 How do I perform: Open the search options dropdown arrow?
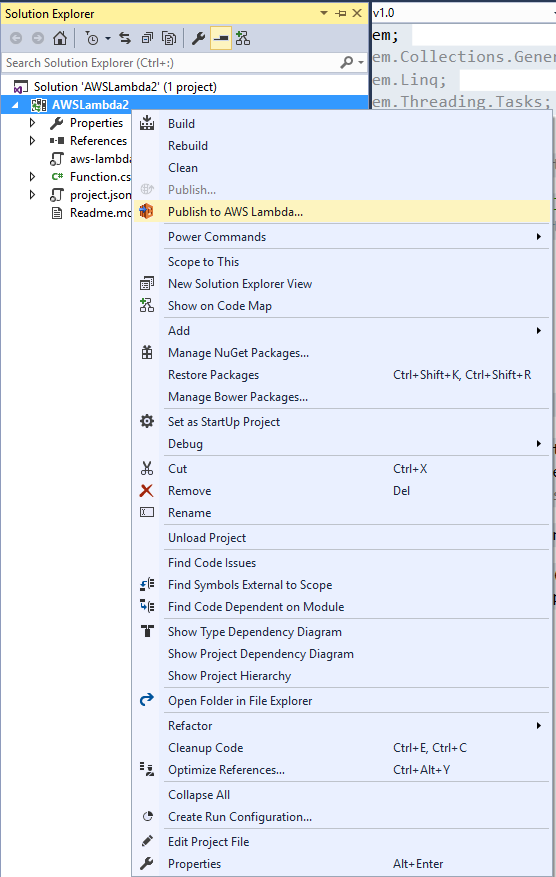361,63
